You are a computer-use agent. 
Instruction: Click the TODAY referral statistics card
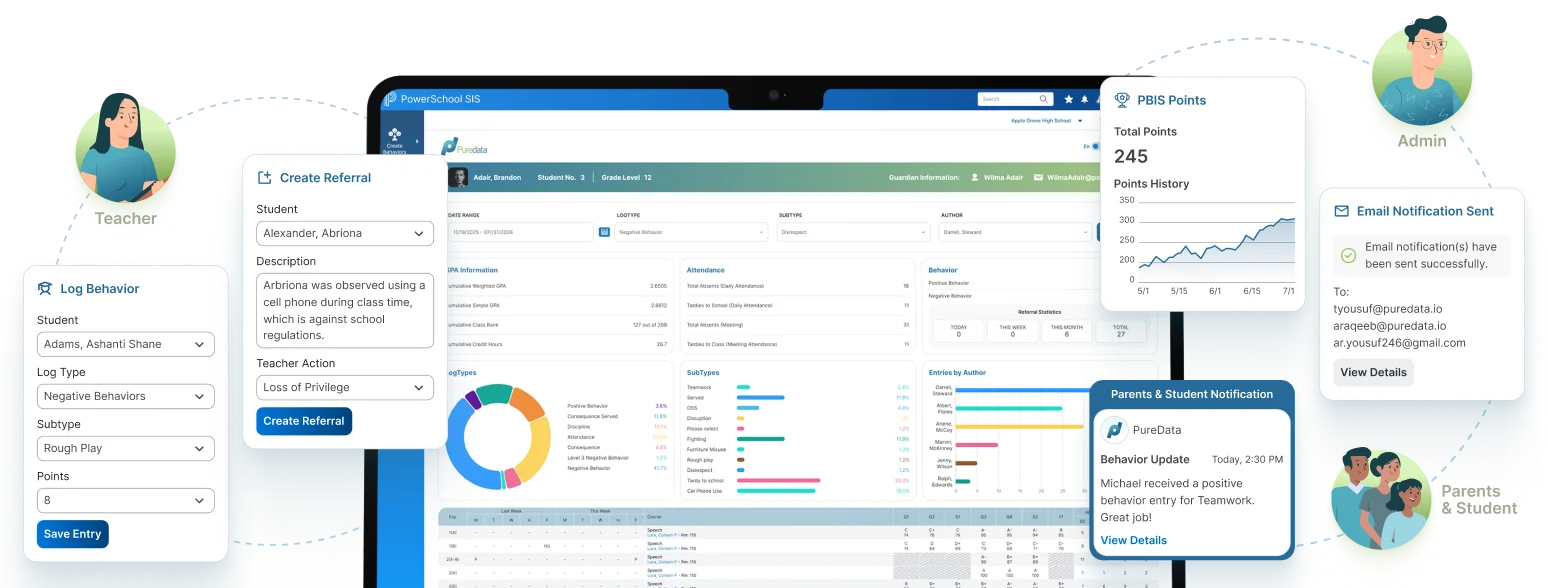(958, 331)
